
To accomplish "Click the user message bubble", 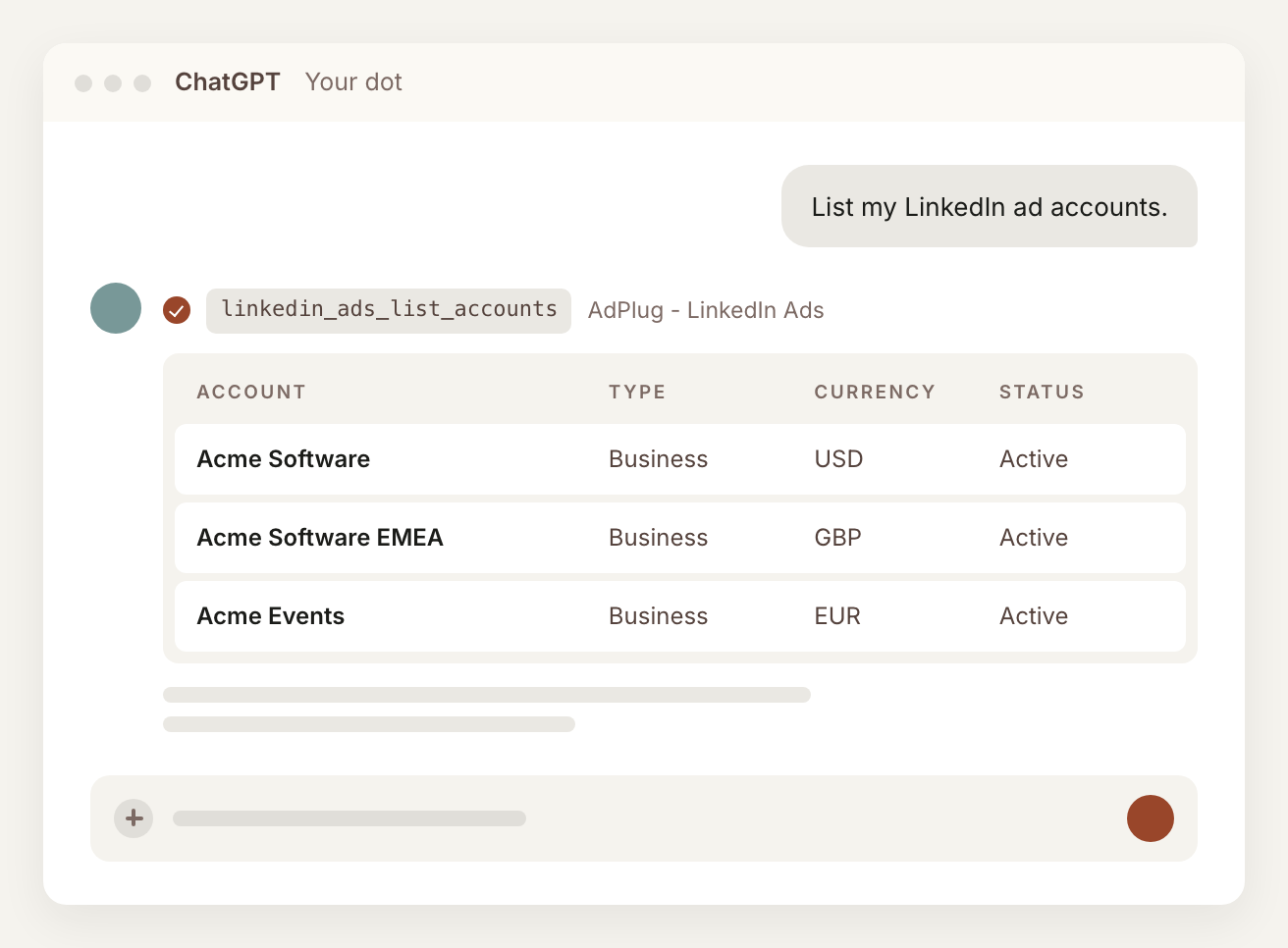I will click(x=990, y=206).
